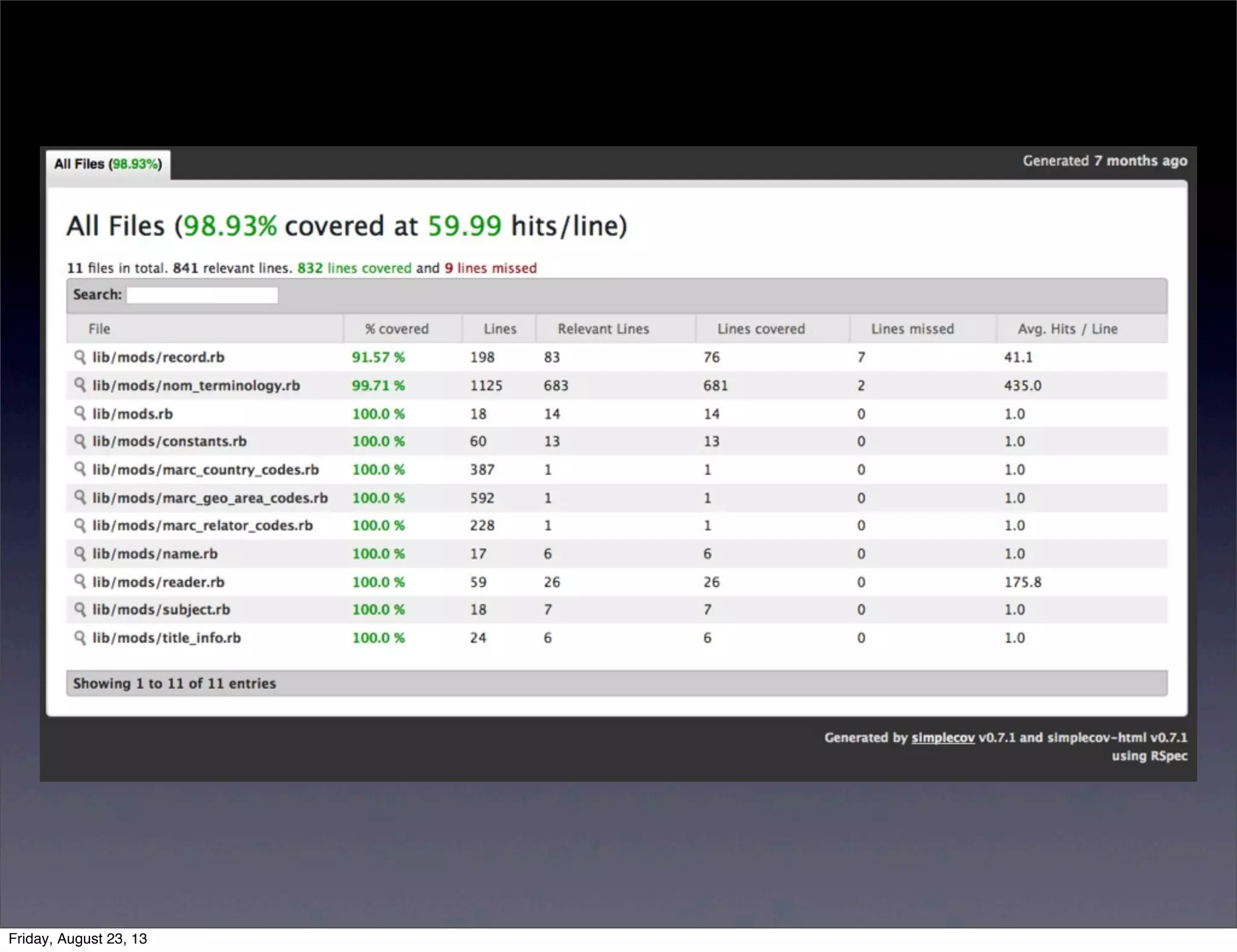
Task: Click into the Search input field
Action: click(202, 295)
